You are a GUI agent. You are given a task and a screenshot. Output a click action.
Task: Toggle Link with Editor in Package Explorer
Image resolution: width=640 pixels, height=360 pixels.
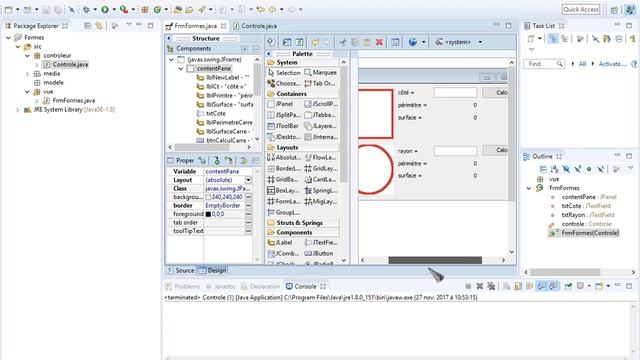[99, 26]
